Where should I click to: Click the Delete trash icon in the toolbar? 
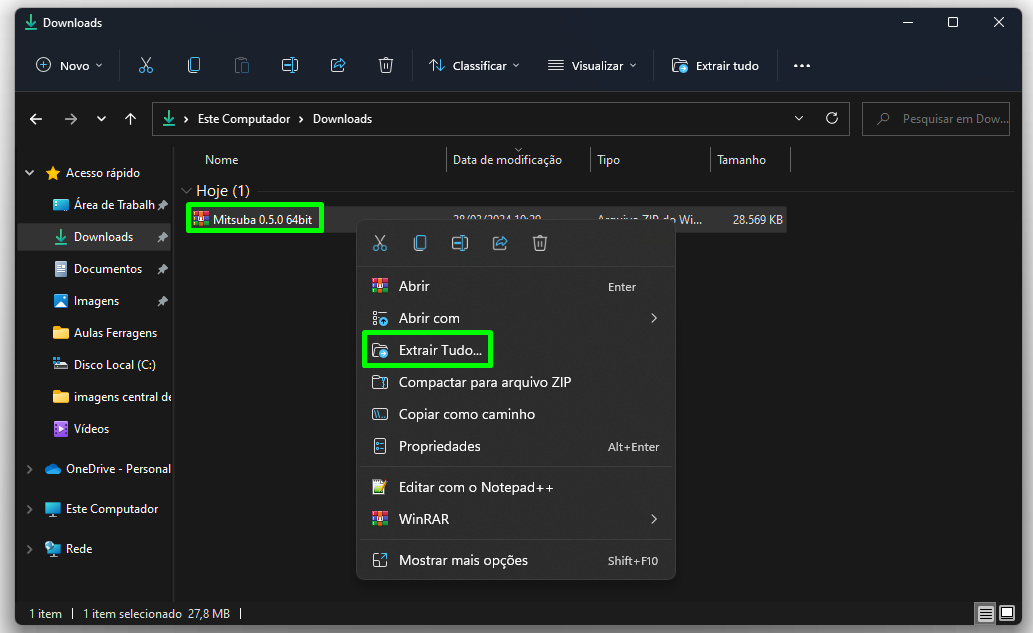pyautogui.click(x=386, y=65)
